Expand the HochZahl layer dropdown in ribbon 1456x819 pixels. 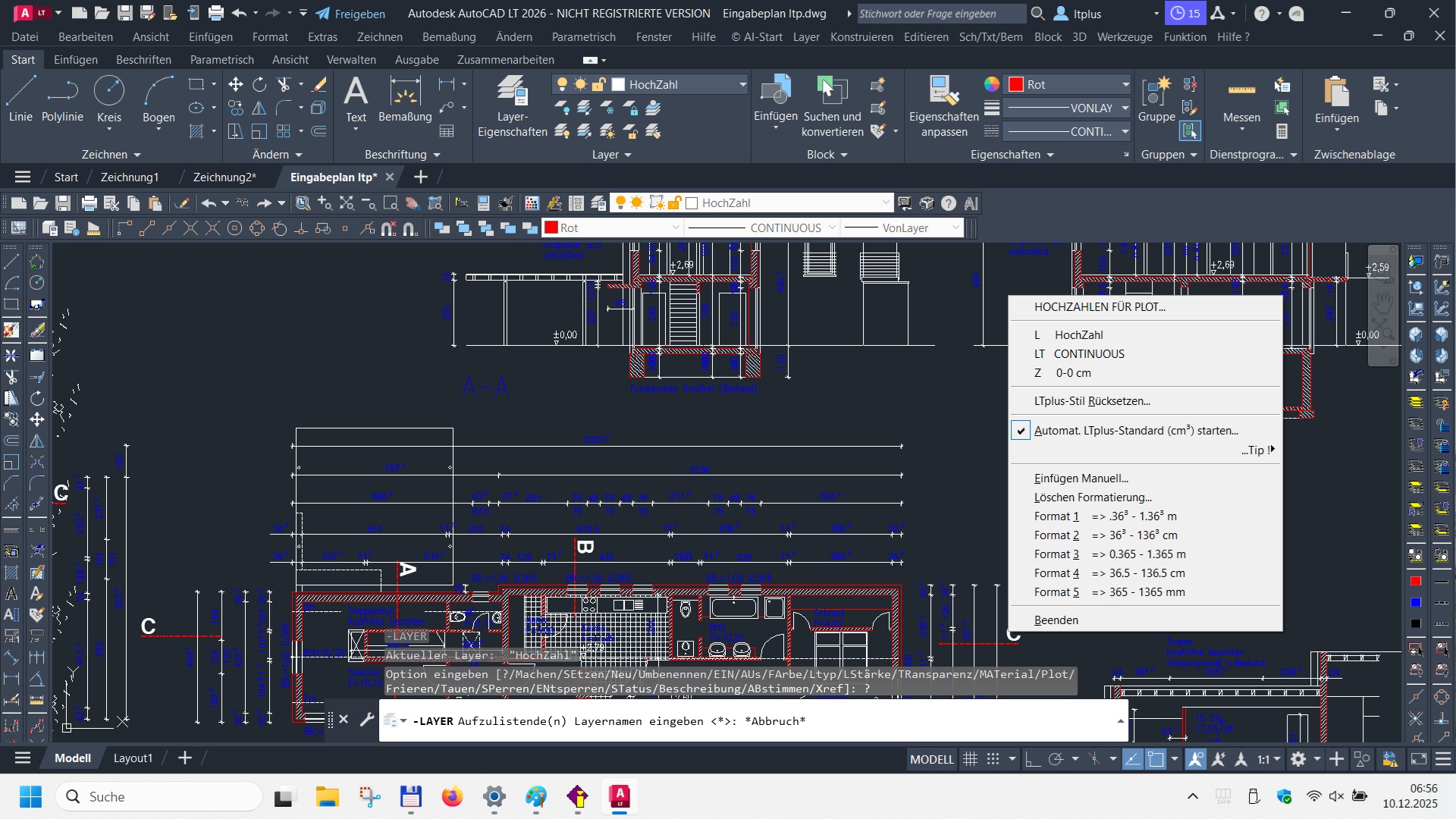click(x=742, y=84)
